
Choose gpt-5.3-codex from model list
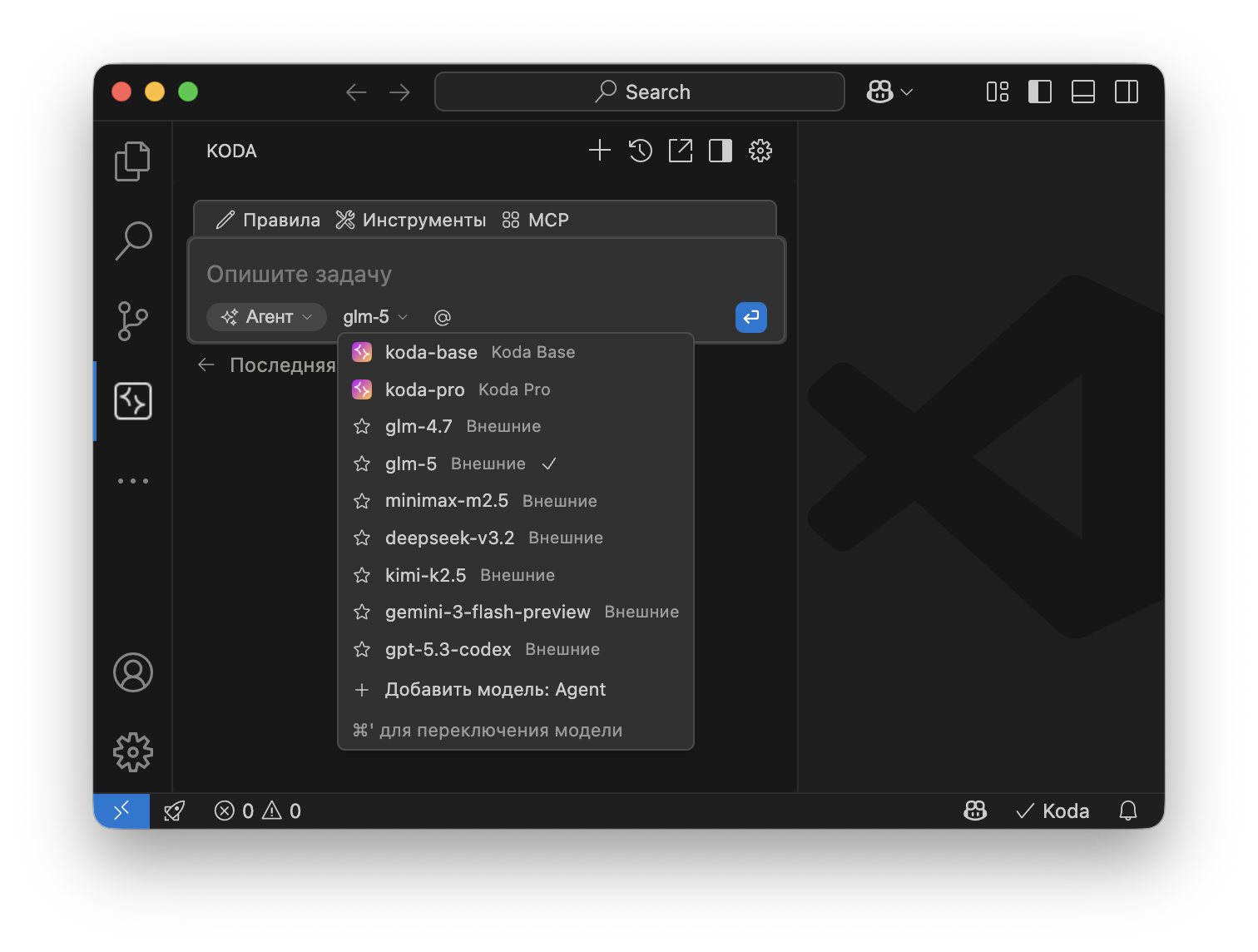coord(448,649)
